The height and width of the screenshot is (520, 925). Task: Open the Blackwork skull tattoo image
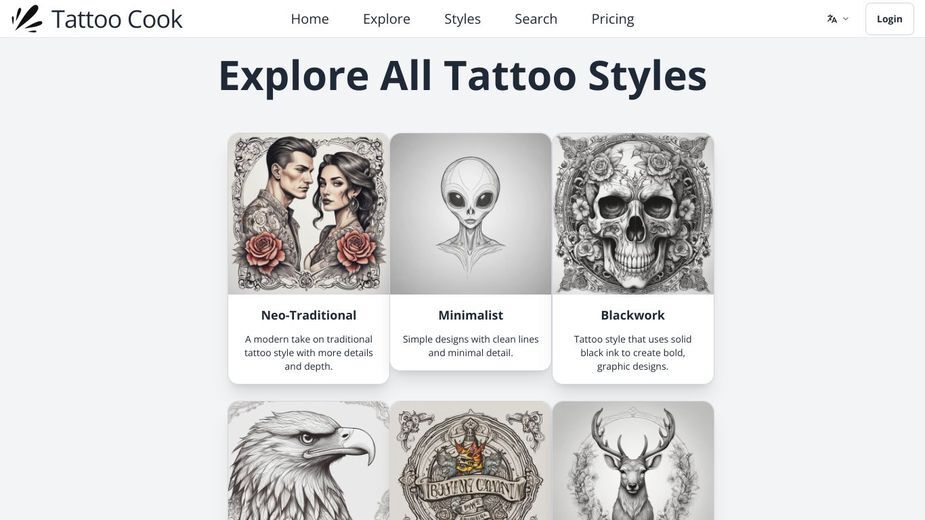click(633, 214)
